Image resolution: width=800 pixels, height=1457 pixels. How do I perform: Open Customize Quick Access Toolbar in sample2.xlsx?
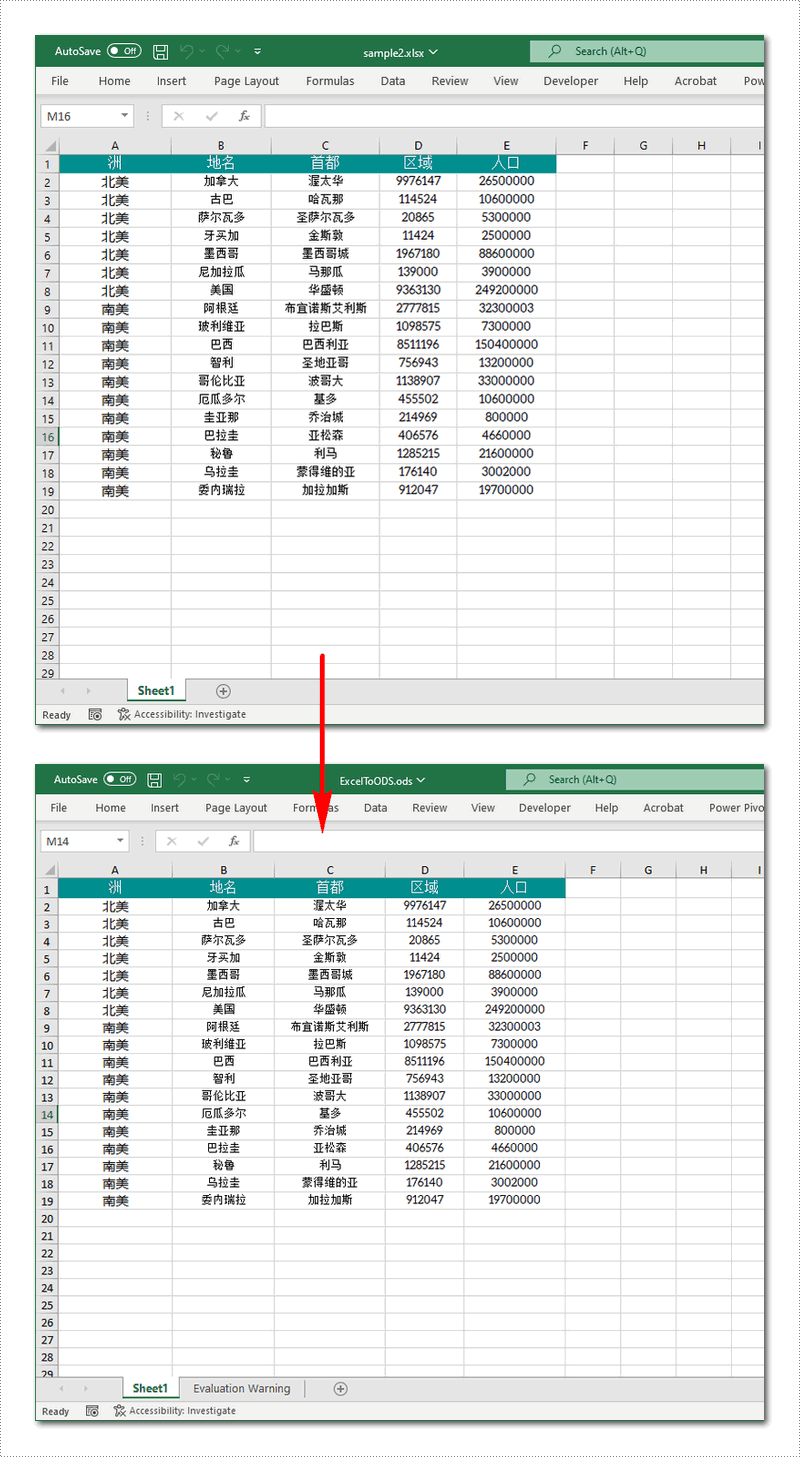257,51
